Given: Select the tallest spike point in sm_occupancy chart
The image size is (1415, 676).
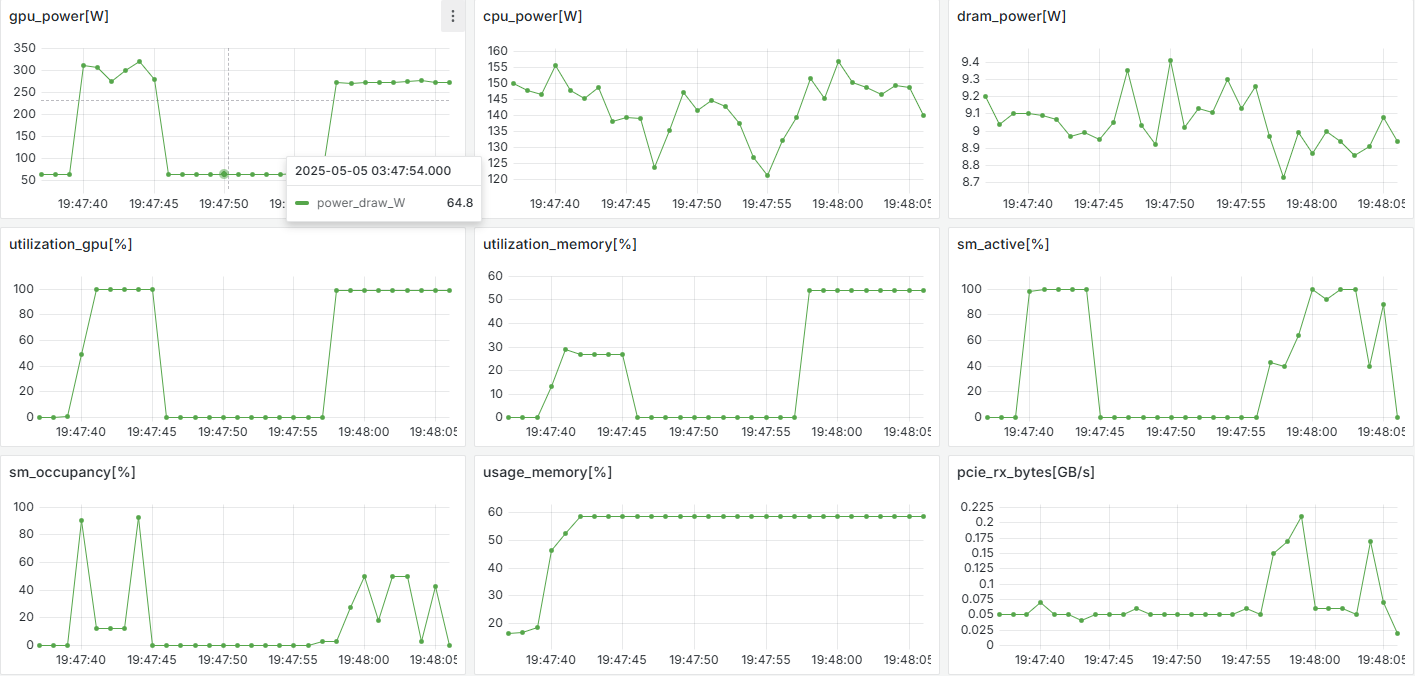Looking at the screenshot, I should click(x=138, y=518).
